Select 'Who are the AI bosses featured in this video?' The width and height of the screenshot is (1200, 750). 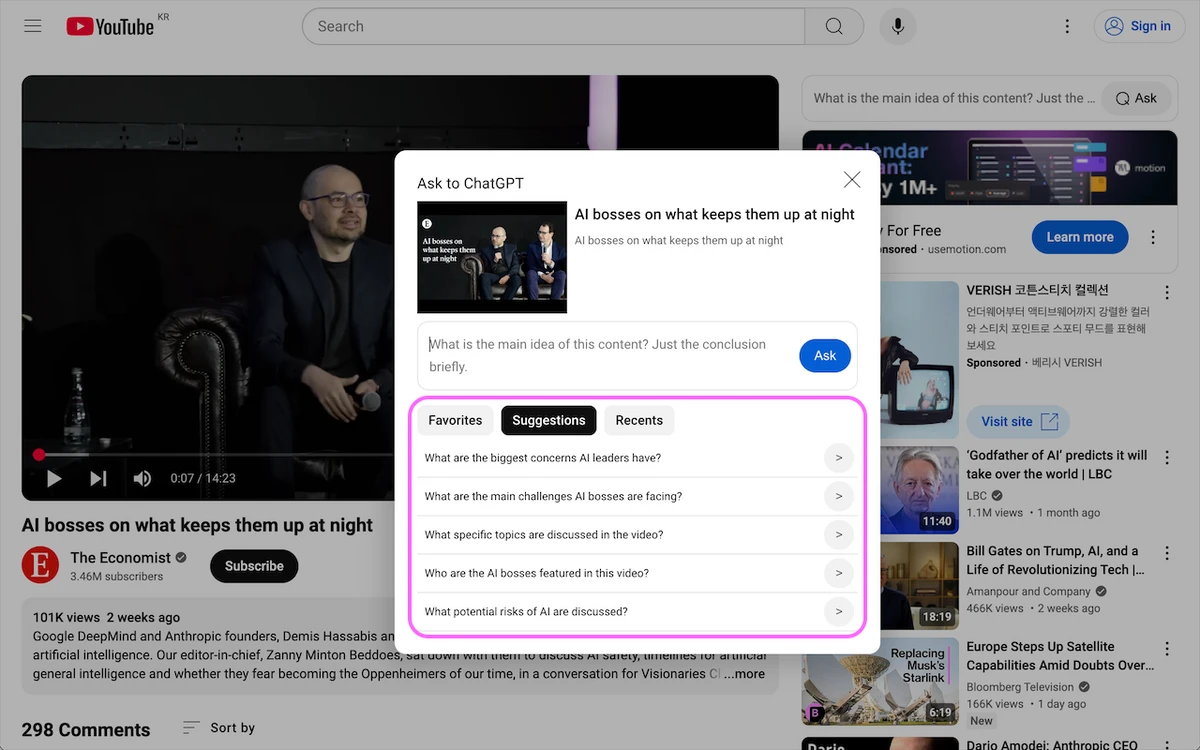(537, 573)
